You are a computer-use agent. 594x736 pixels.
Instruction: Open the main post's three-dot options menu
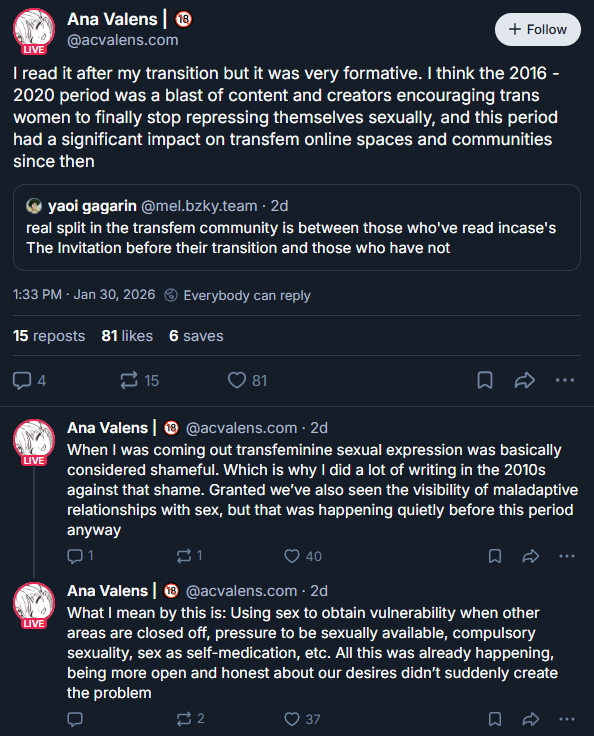coord(565,381)
